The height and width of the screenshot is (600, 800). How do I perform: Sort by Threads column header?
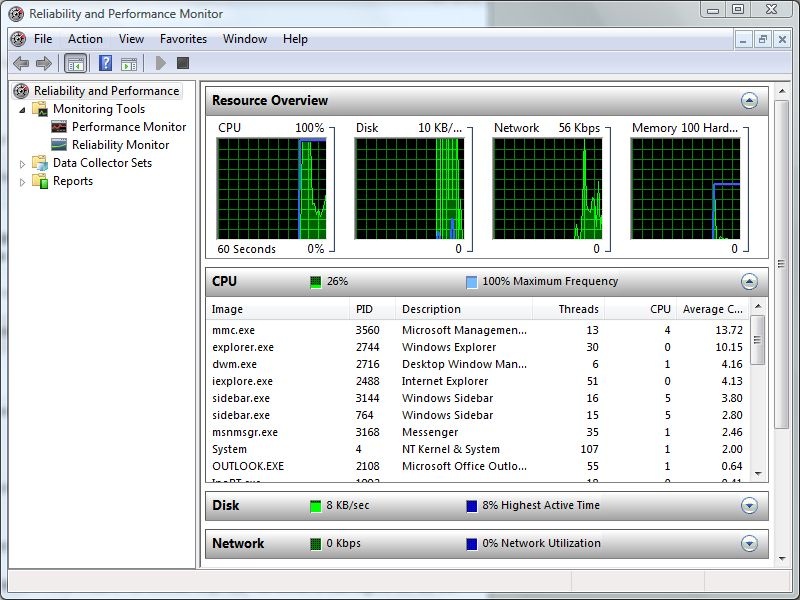pos(568,309)
